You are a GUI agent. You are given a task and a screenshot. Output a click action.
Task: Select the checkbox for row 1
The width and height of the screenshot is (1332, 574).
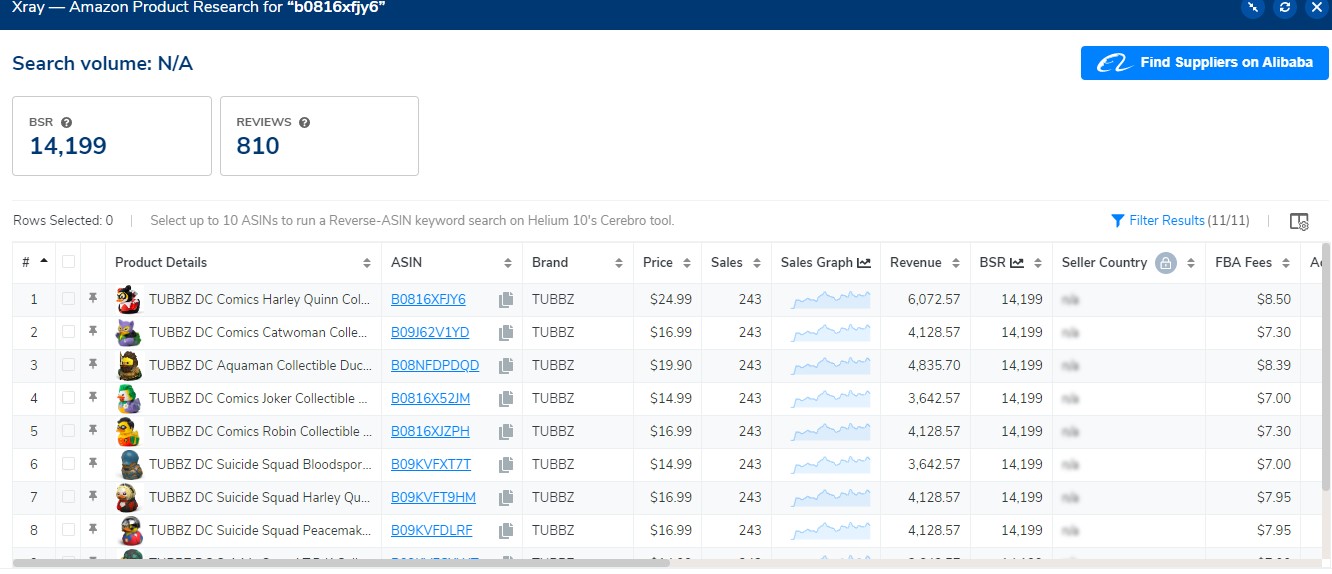(x=68, y=299)
